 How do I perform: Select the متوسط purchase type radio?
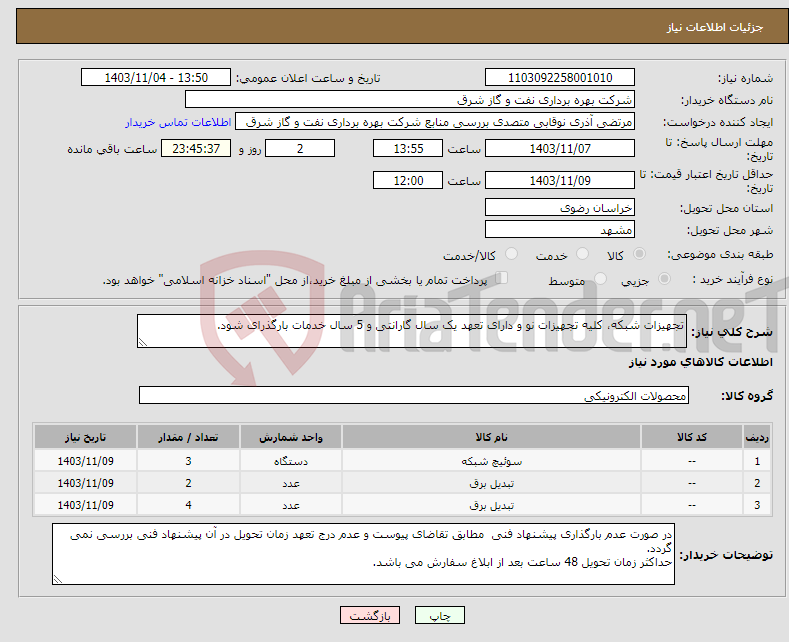(x=600, y=279)
